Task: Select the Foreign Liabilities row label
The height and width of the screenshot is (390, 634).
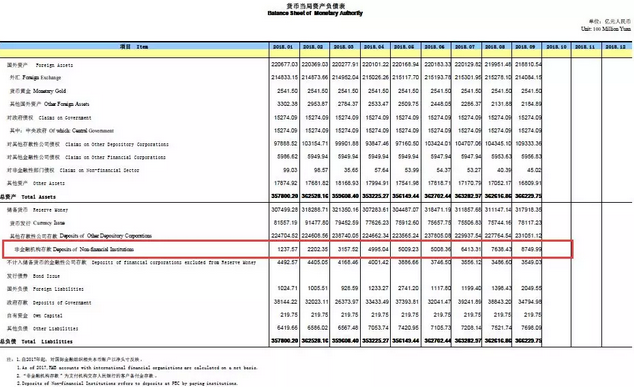Action: [45, 289]
